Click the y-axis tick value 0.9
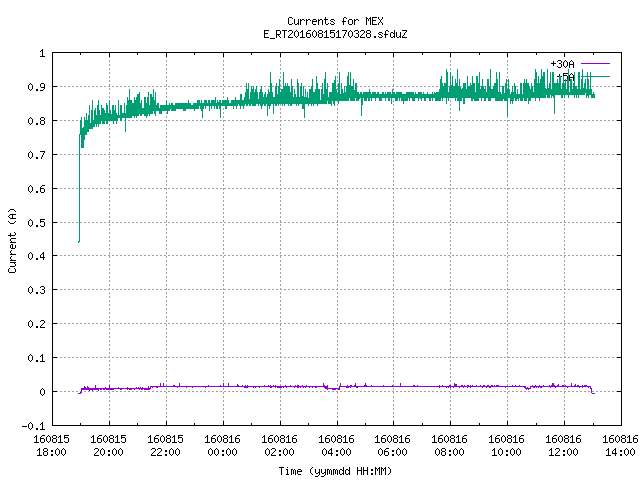Screen dimensions: 640x480 coord(36,87)
